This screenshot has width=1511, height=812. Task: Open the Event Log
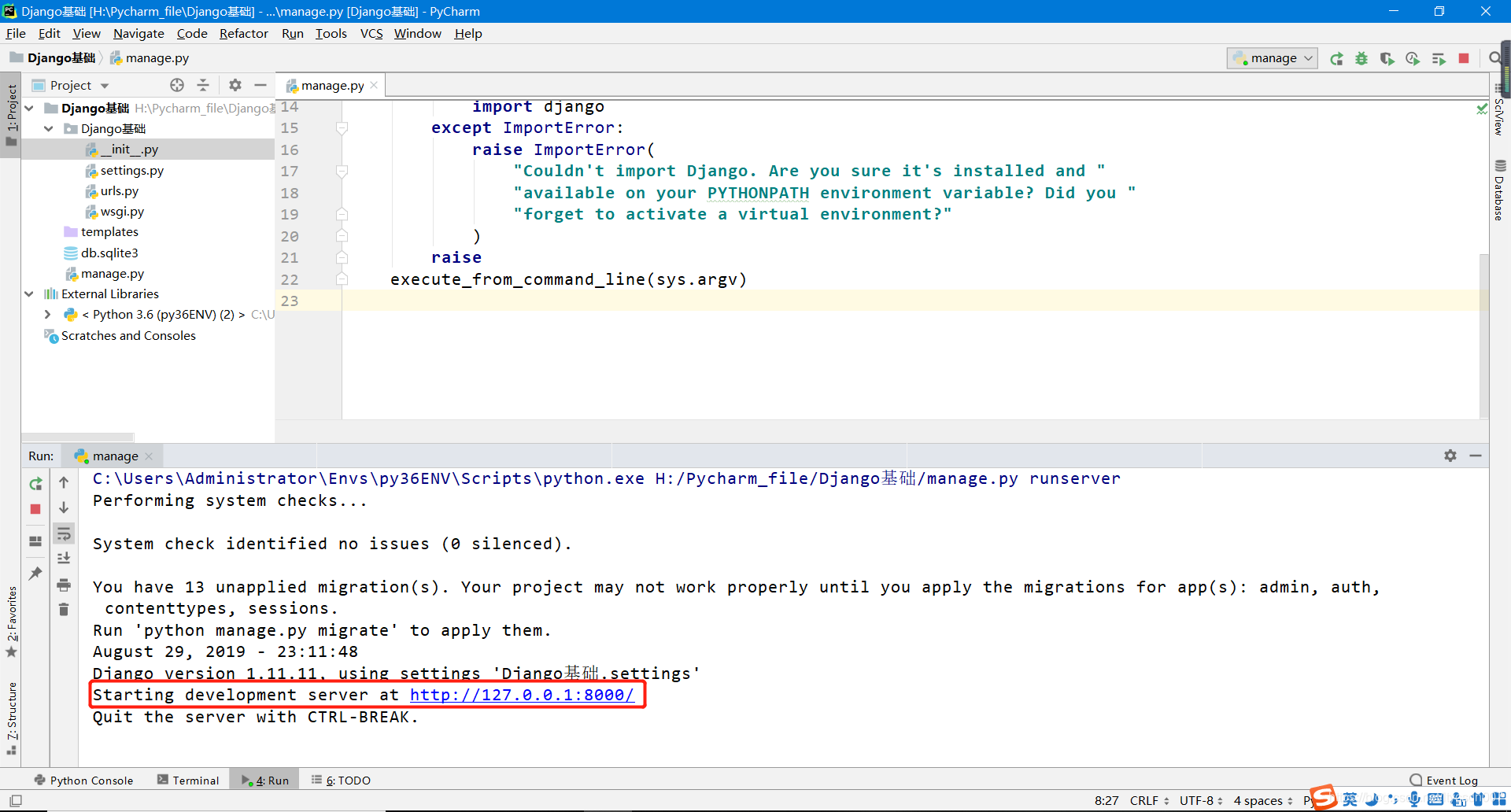(x=1444, y=780)
